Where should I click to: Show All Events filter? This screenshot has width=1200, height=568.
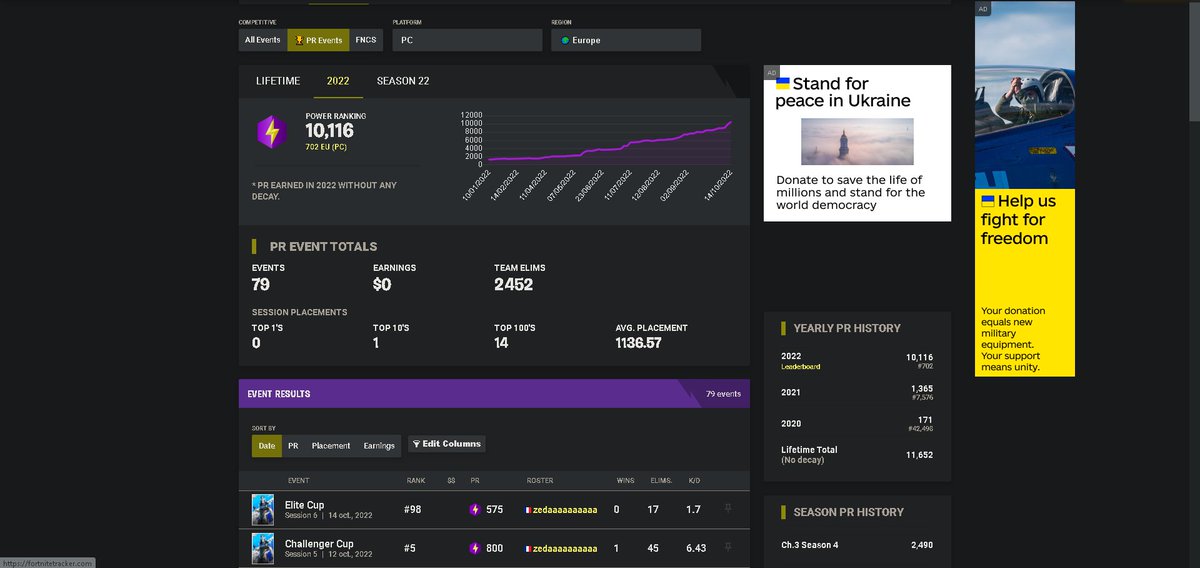coord(263,40)
